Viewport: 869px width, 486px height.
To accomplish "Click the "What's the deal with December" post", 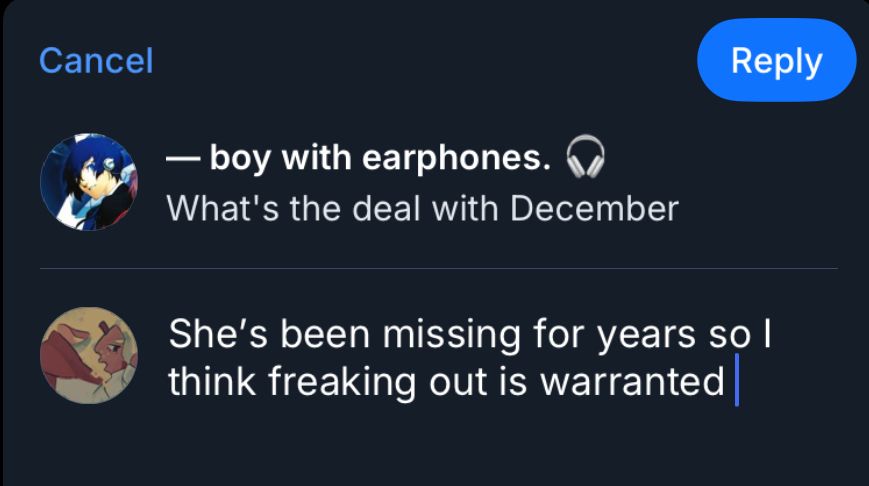I will pos(422,209).
